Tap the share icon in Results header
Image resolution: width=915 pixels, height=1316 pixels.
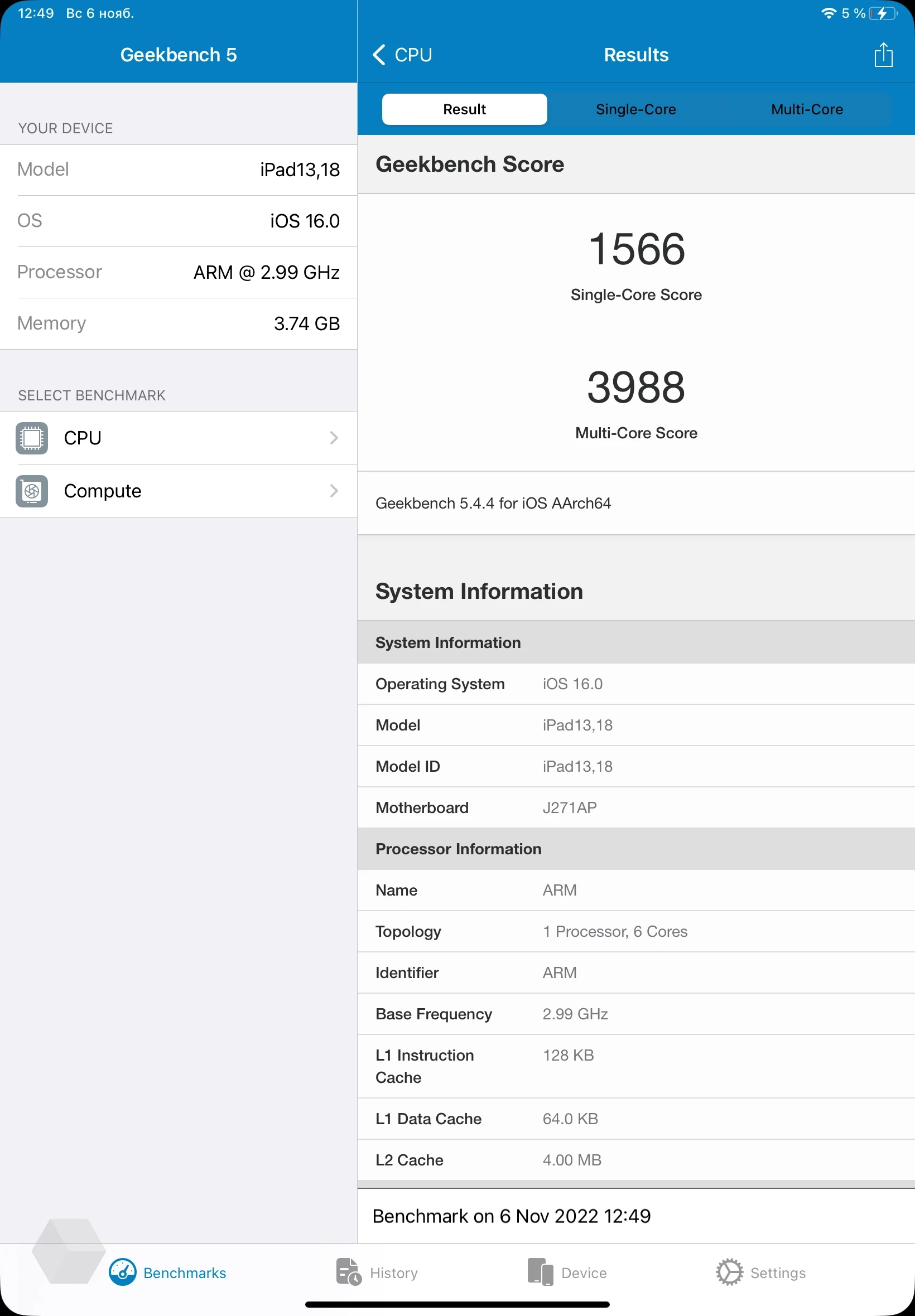883,55
